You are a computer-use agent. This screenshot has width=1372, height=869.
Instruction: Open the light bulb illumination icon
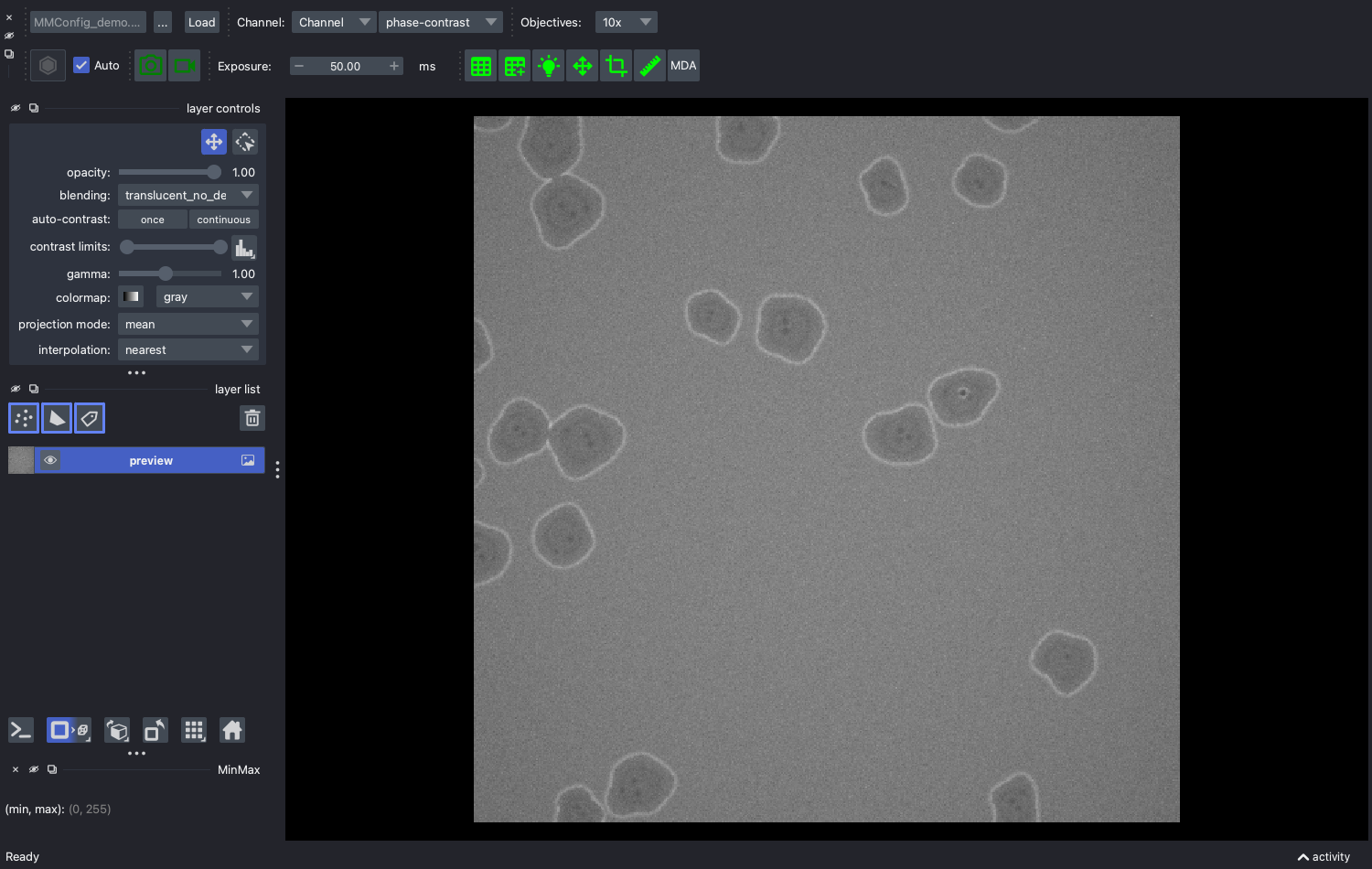click(549, 66)
